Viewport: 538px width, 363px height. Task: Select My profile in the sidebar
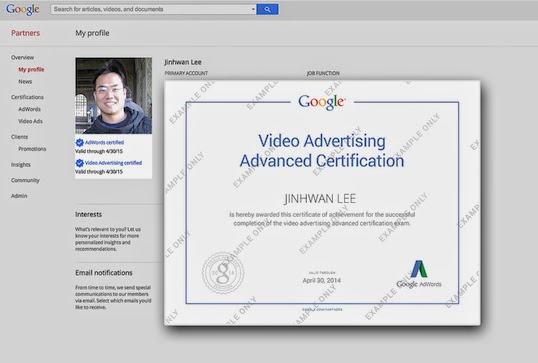click(x=31, y=69)
